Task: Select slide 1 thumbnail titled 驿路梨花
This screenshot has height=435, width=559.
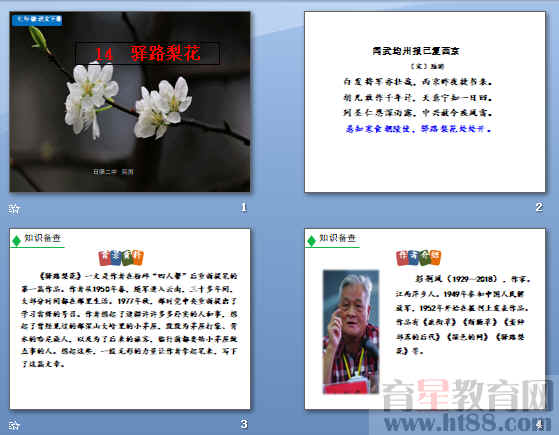Action: click(130, 102)
